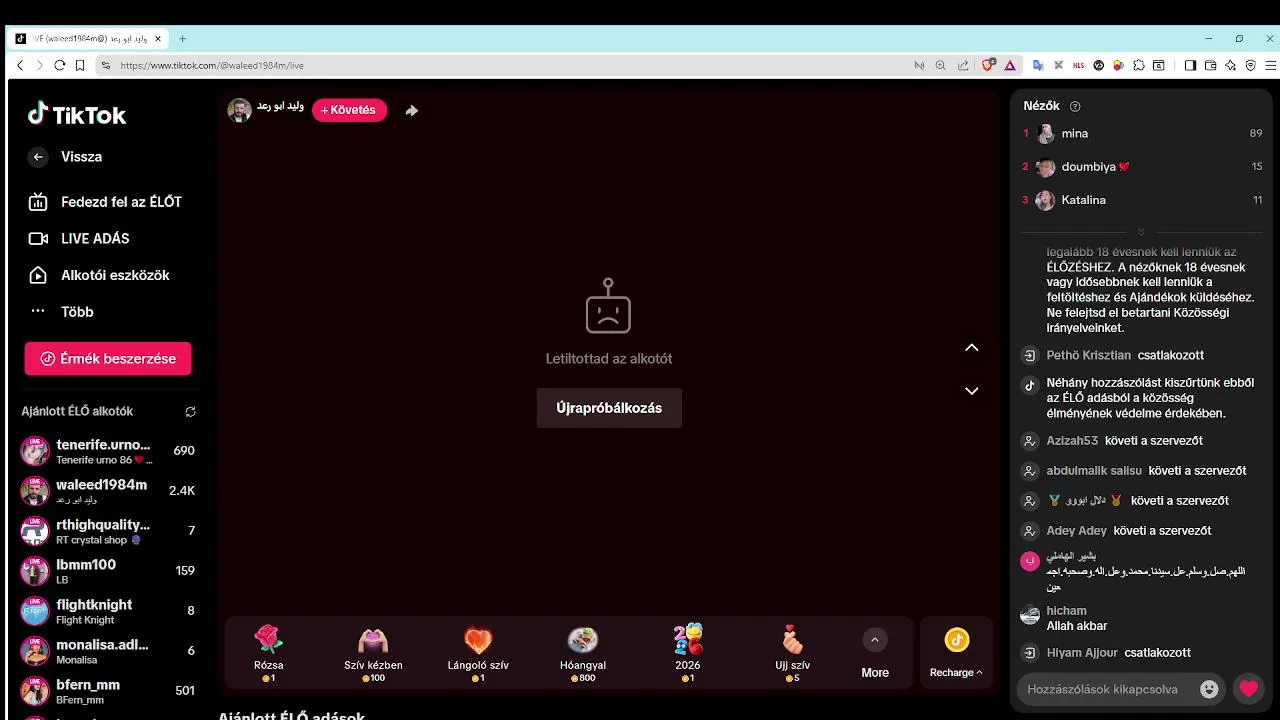Select flightknight live creator
This screenshot has width=1280, height=720.
[108, 611]
